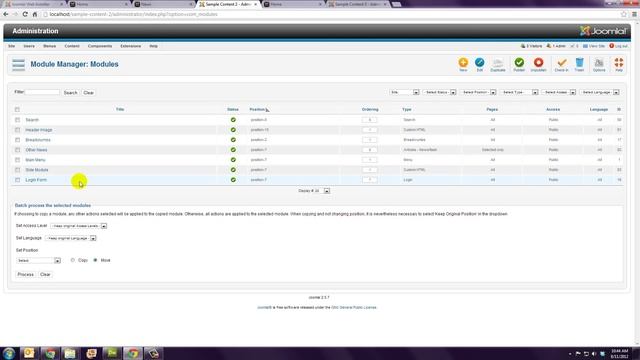
Task: Check the Breadcrumbs module checkbox
Action: click(x=17, y=140)
